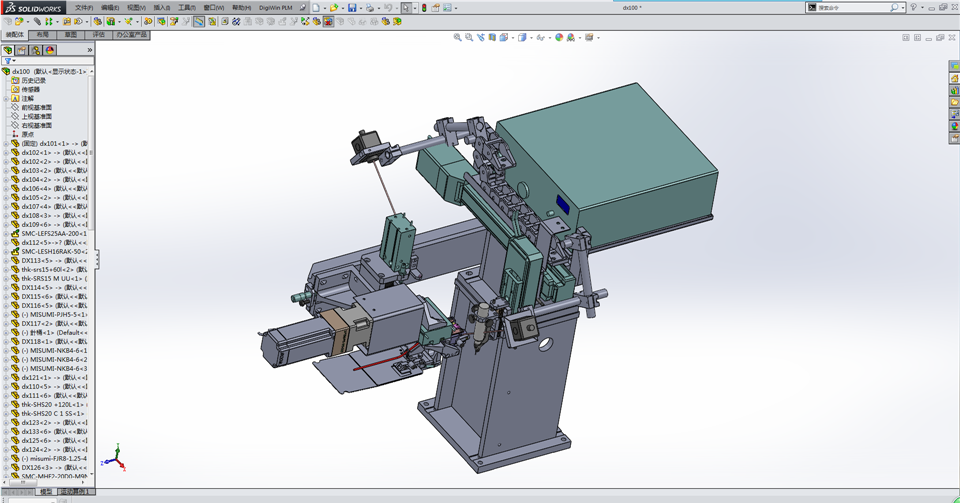The image size is (960, 503).
Task: Expand the dx102<1> component node
Action: (5, 153)
